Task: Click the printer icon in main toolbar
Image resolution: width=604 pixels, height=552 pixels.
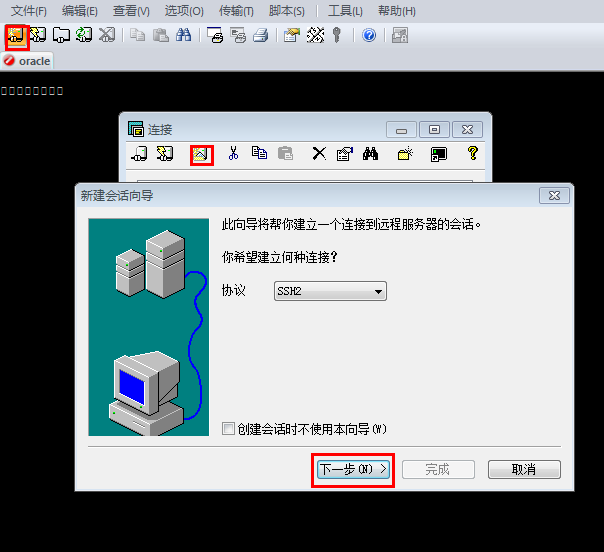Action: pos(261,35)
